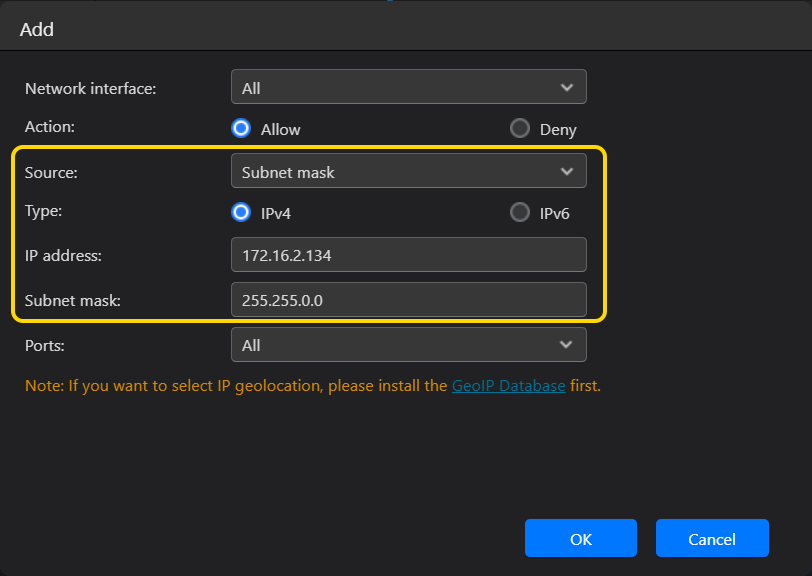Confirm the rule with OK button
This screenshot has height=576, width=812.
581,538
